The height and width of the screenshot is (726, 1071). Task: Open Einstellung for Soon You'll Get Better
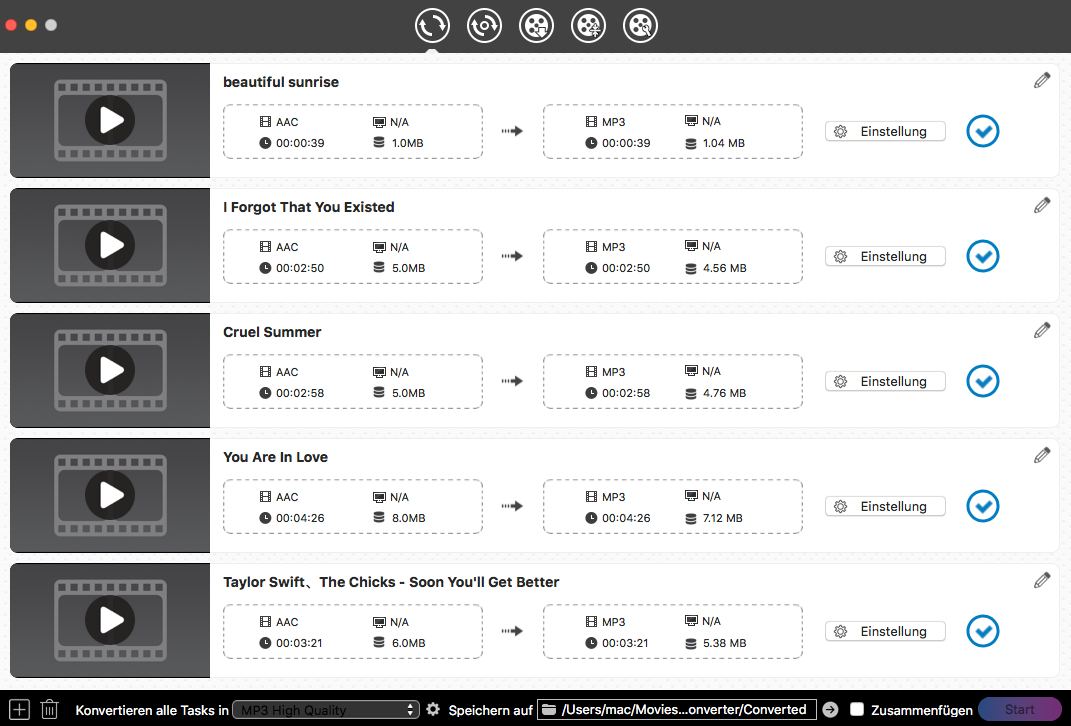click(885, 631)
